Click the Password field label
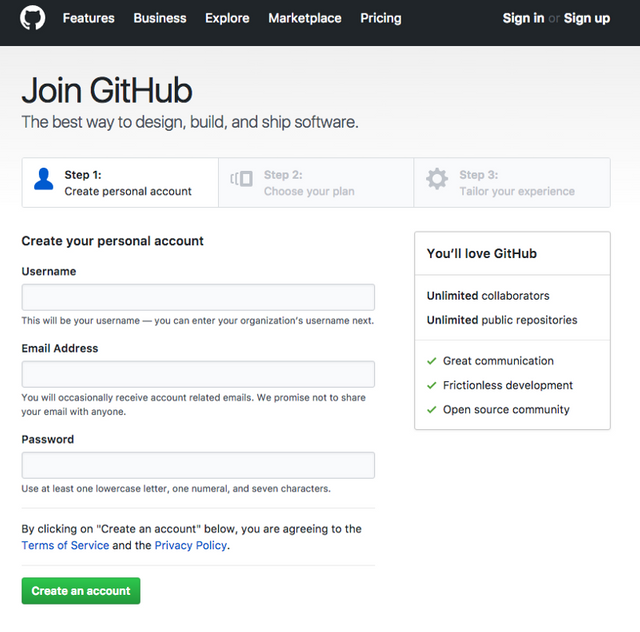 tap(48, 439)
